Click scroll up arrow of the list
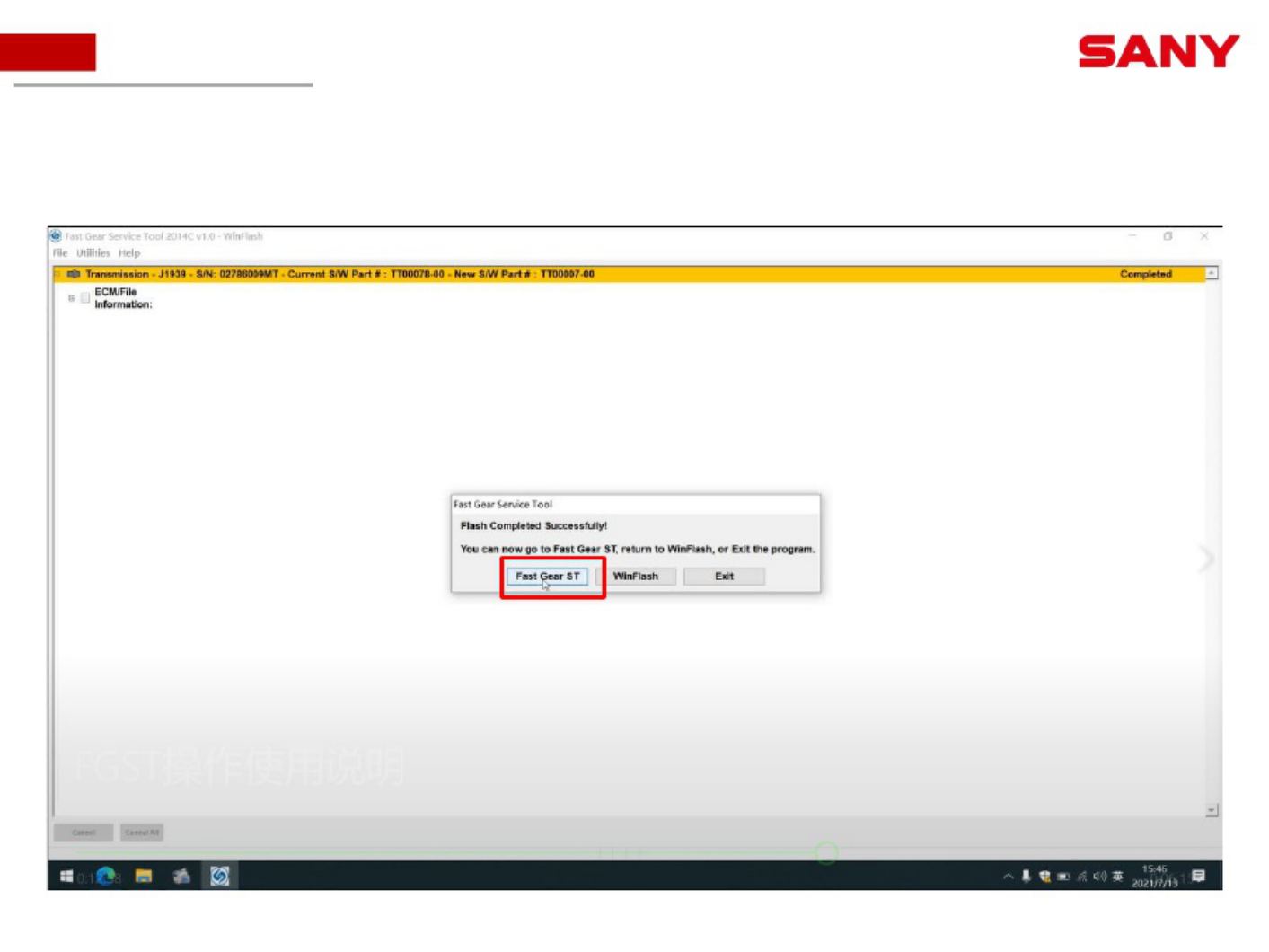The width and height of the screenshot is (1269, 952). pyautogui.click(x=1212, y=272)
